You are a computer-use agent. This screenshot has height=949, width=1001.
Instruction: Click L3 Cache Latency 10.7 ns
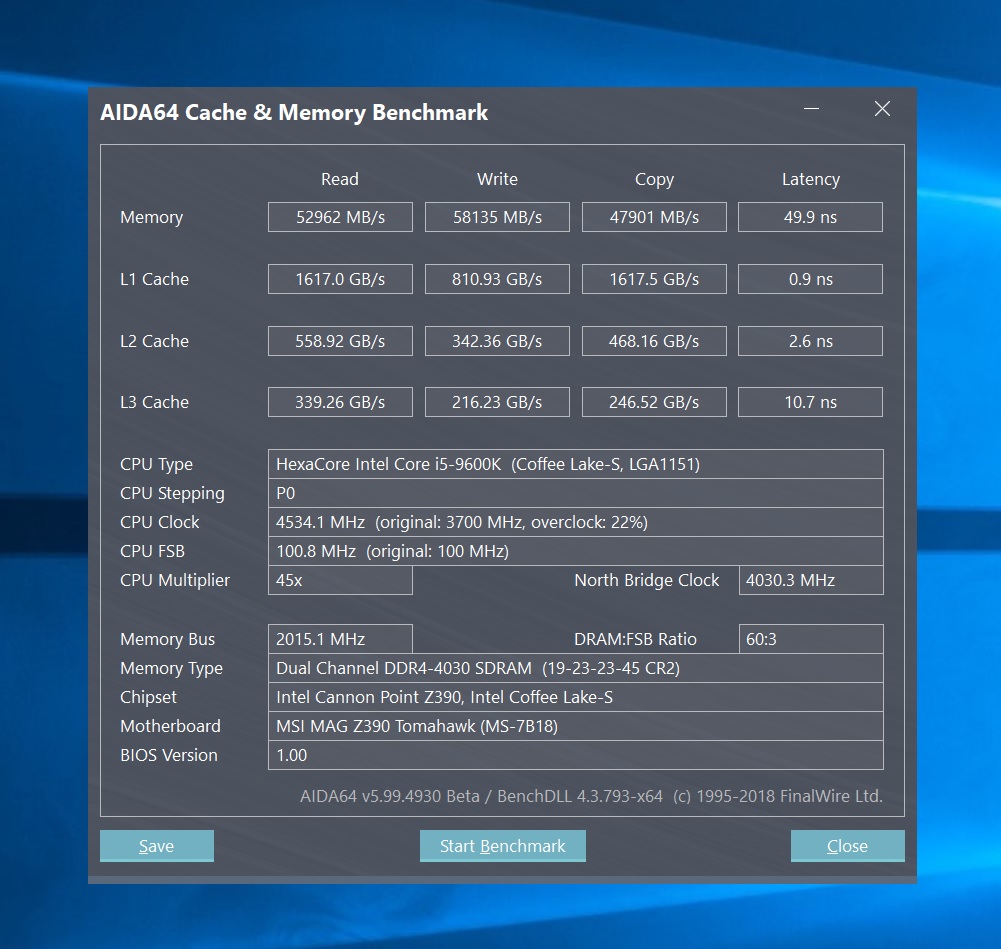[x=811, y=402]
